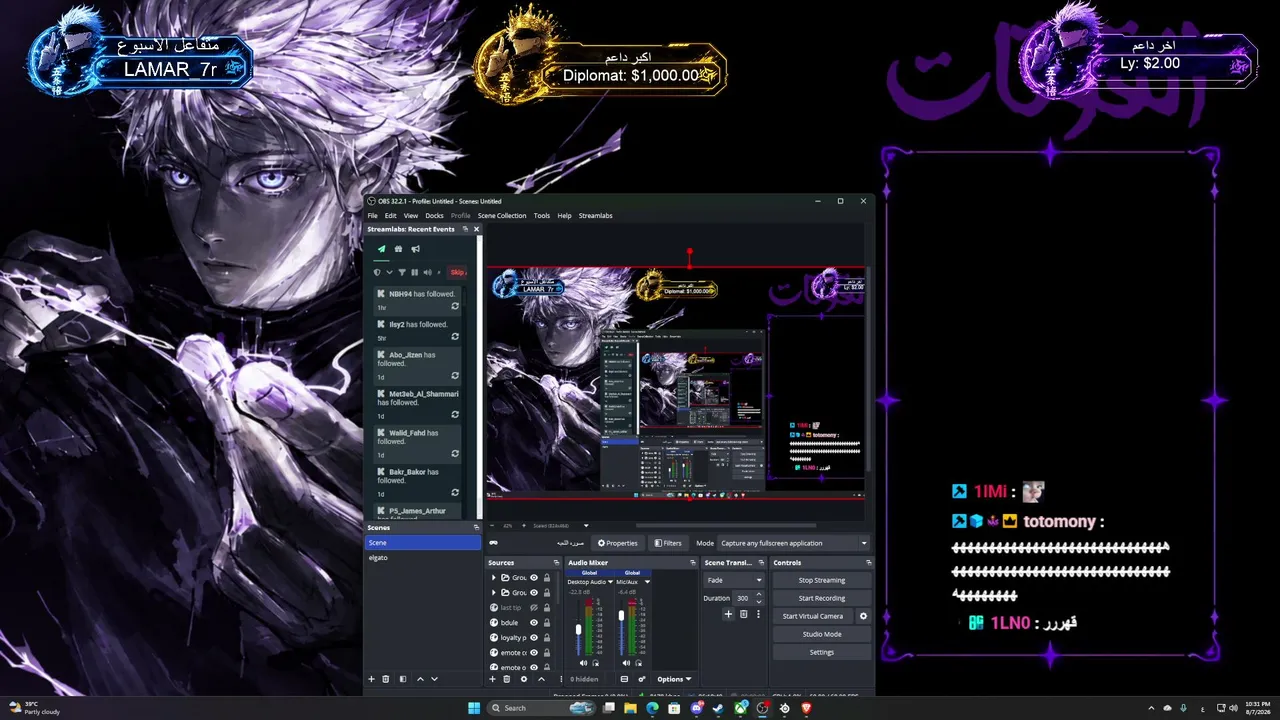Open the Audio Mixer Options dropdown
The width and height of the screenshot is (1280, 720).
pyautogui.click(x=674, y=679)
